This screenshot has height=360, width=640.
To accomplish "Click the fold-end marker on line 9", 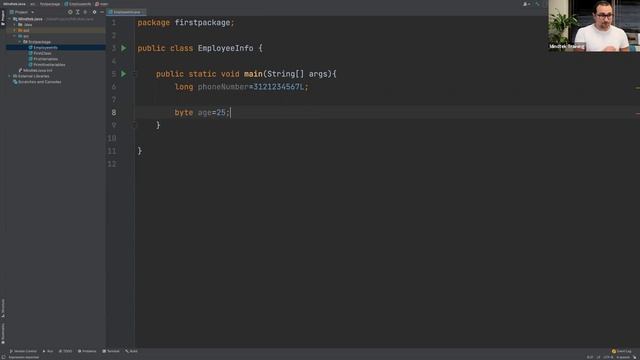I will (134, 125).
